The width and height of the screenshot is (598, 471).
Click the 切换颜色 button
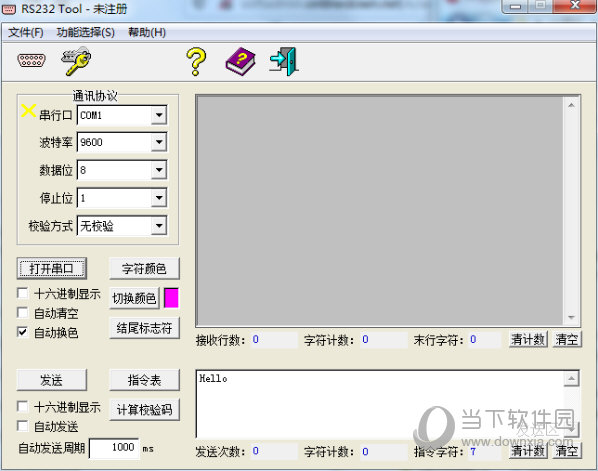[134, 298]
